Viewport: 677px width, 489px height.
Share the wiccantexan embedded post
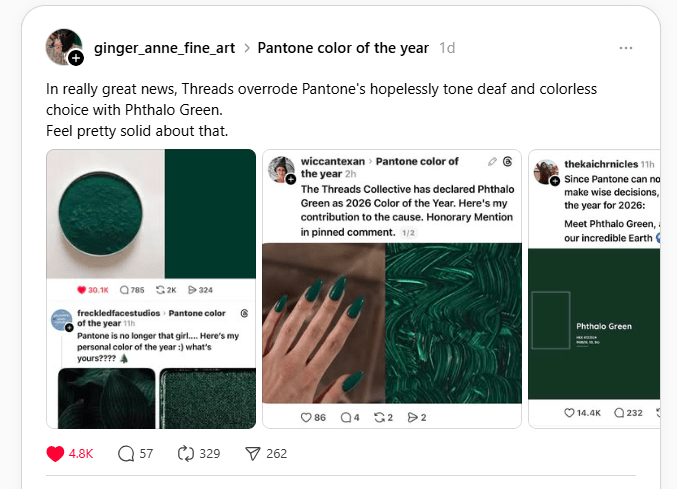[x=413, y=417]
